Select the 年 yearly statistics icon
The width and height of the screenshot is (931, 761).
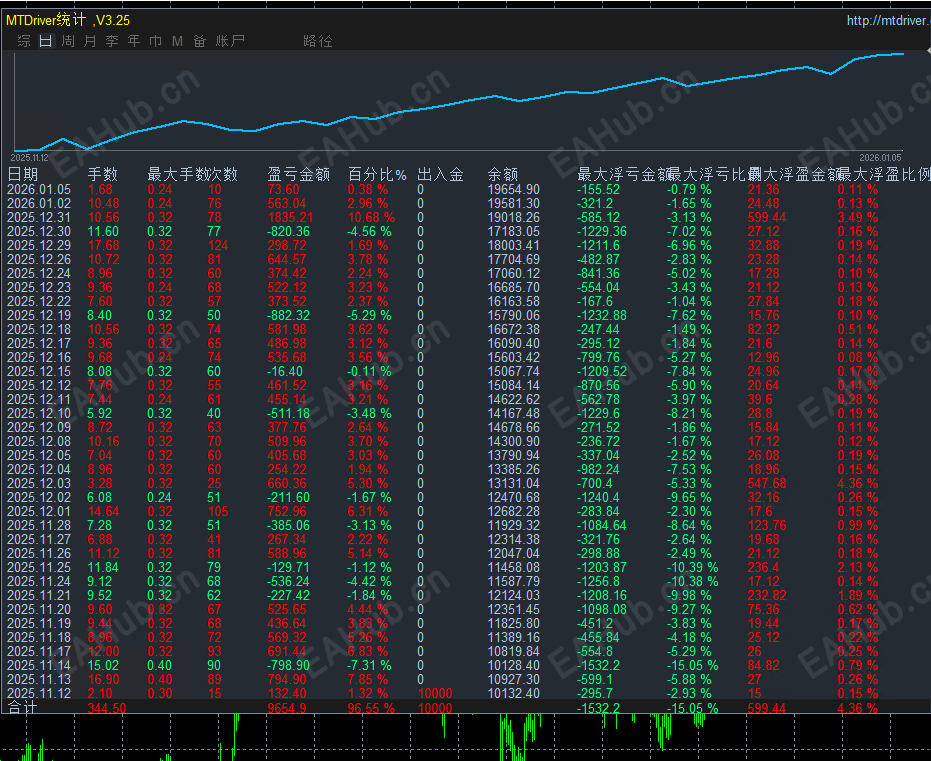(x=133, y=41)
